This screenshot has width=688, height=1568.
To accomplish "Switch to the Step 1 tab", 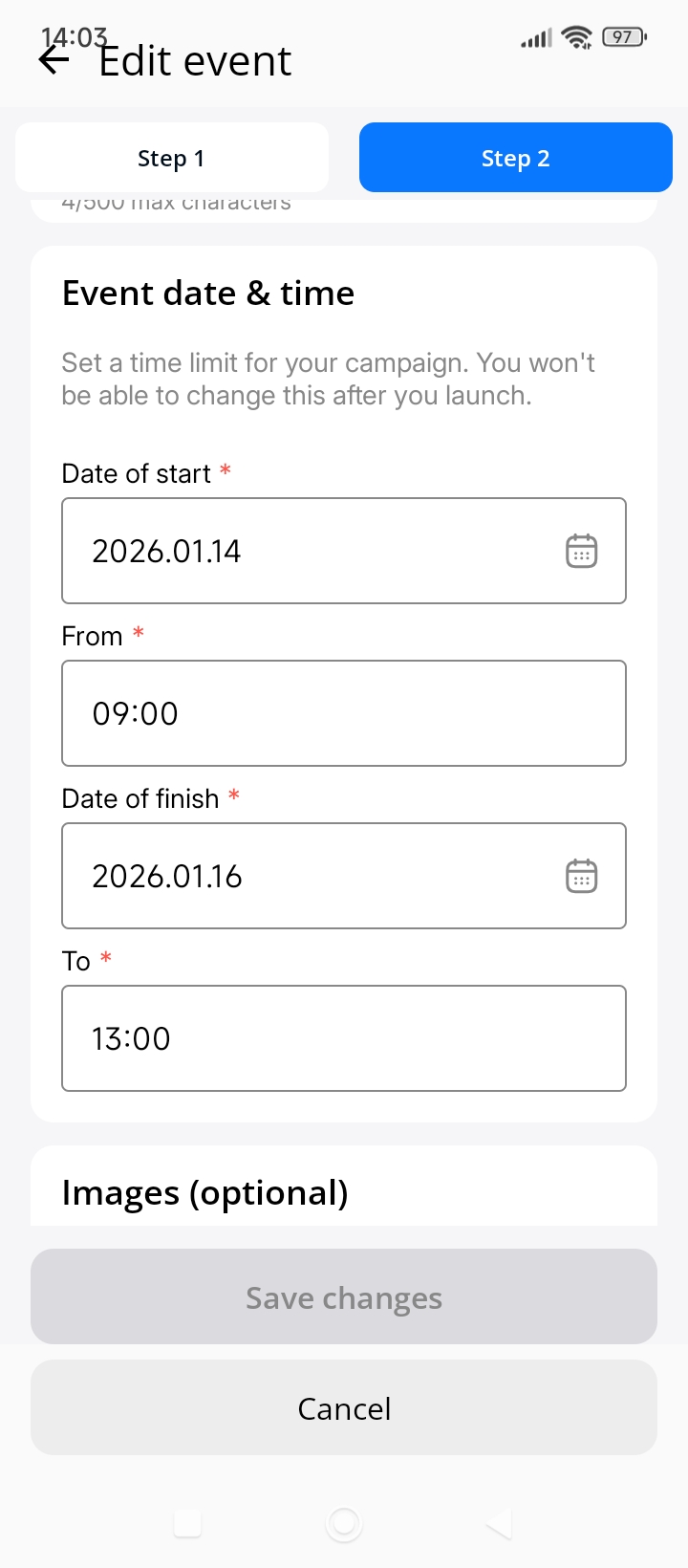I will coord(172,158).
